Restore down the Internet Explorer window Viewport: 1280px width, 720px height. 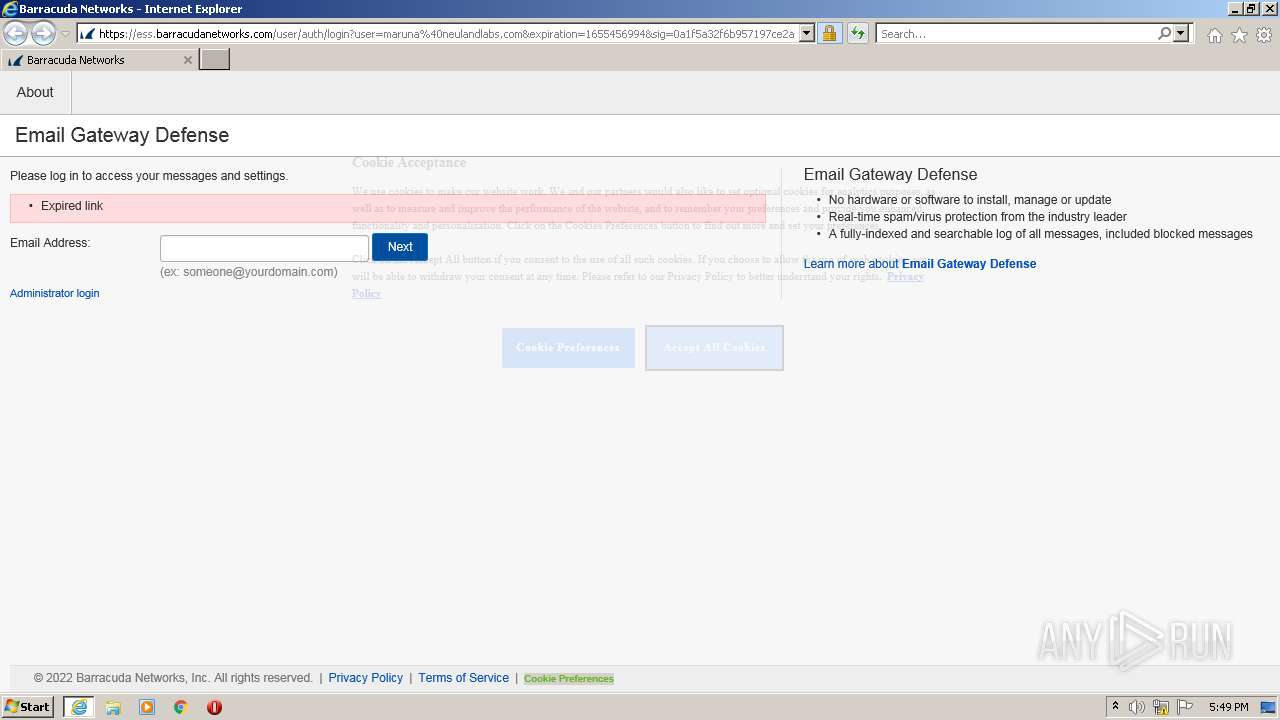tap(1251, 9)
